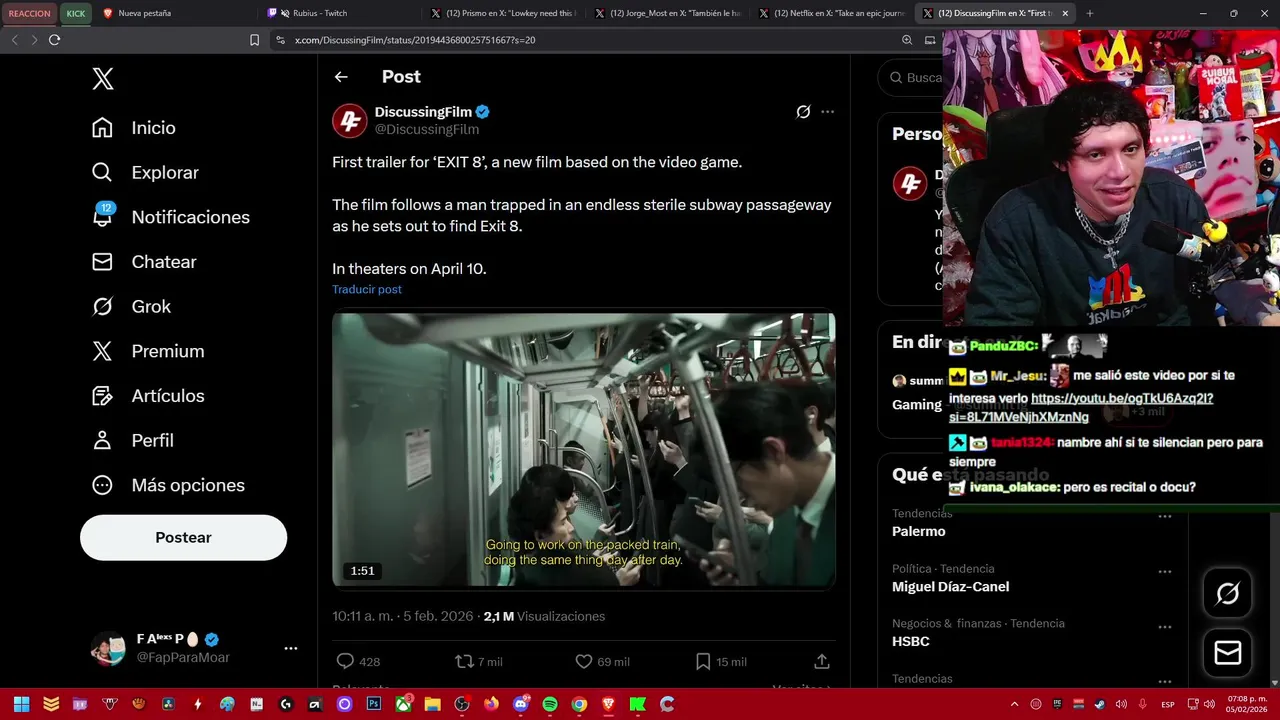Open a new browser tab with plus
1280x720 pixels.
1089,13
